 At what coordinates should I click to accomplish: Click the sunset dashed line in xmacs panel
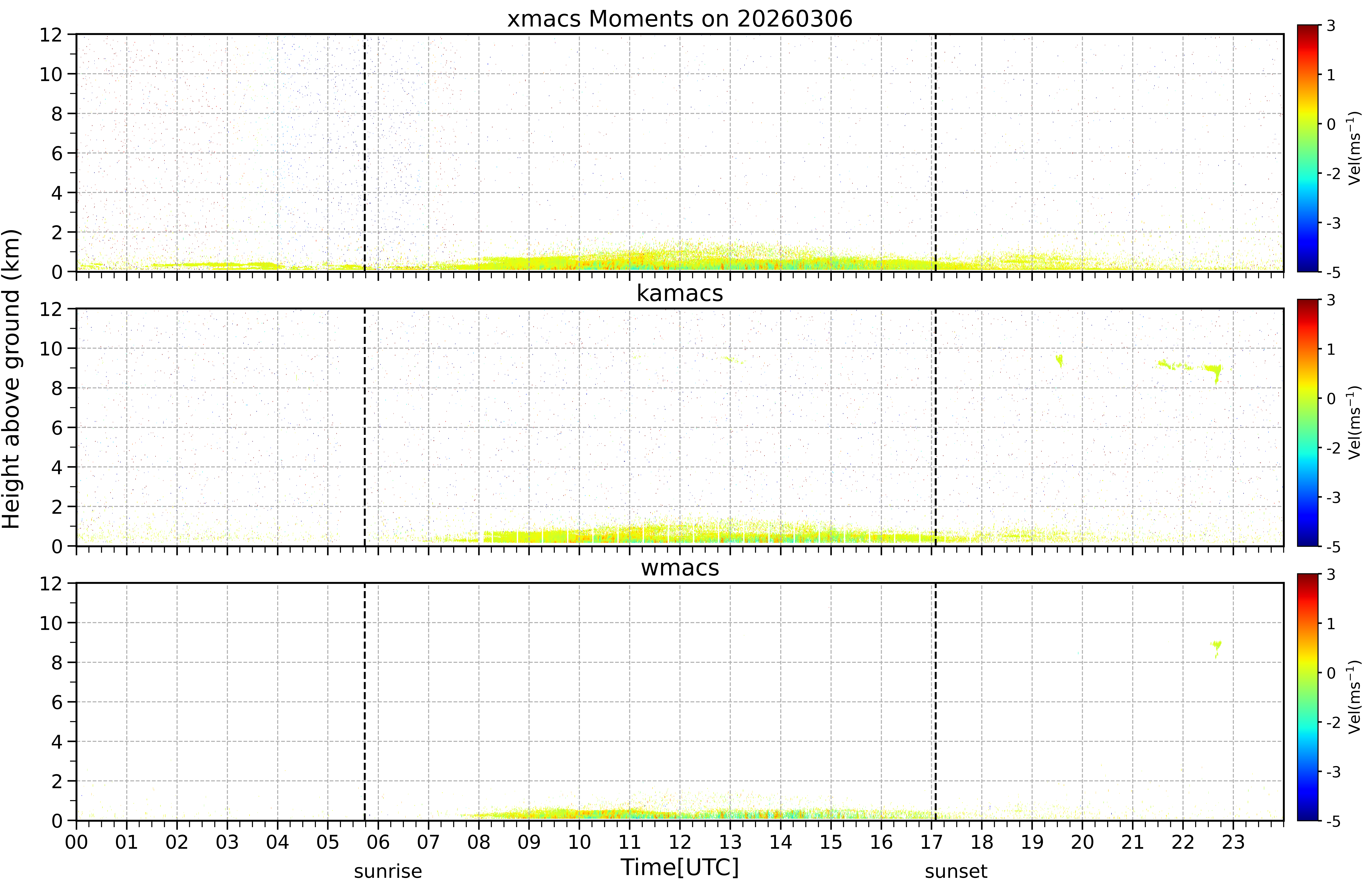pyautogui.click(x=936, y=153)
